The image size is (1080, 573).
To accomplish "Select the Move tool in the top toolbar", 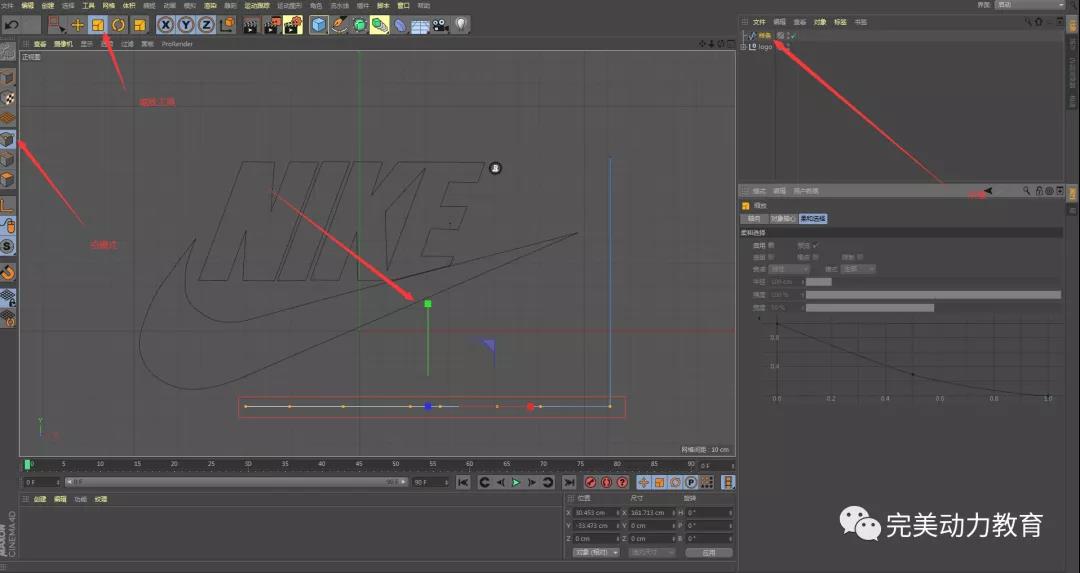I will 77,24.
